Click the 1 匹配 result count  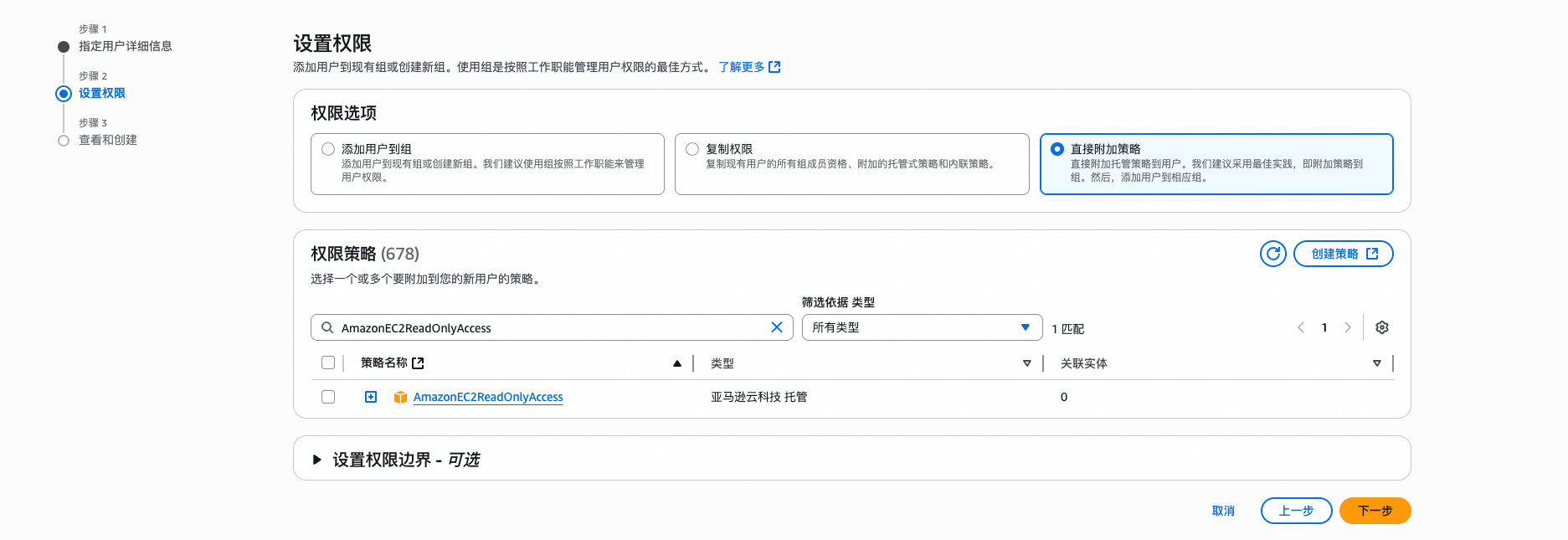1067,329
